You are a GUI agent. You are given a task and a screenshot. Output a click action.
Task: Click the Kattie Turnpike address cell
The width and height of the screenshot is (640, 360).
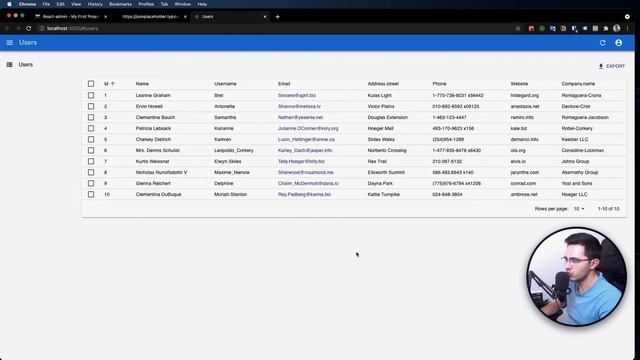point(384,194)
